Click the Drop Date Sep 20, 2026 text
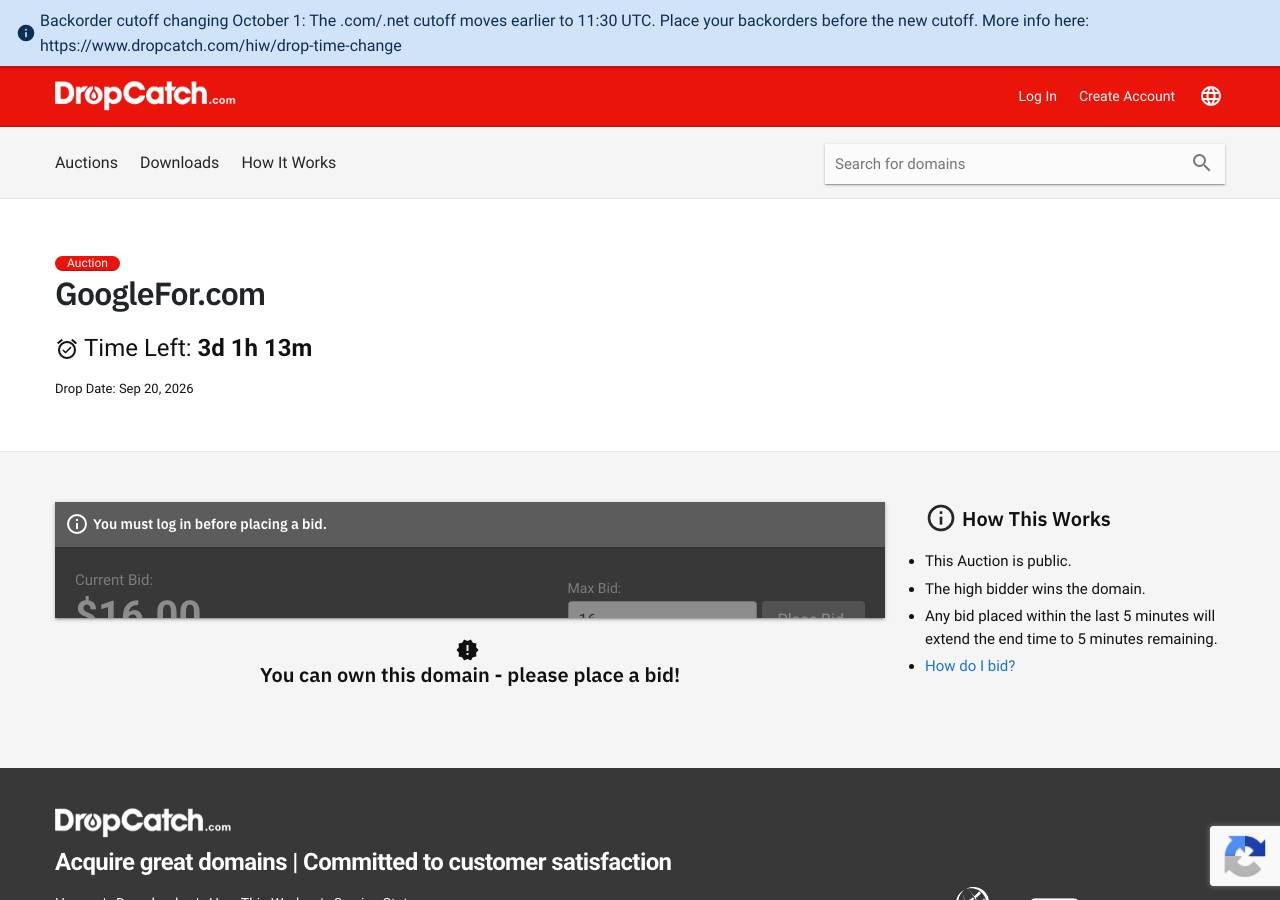 pyautogui.click(x=124, y=388)
